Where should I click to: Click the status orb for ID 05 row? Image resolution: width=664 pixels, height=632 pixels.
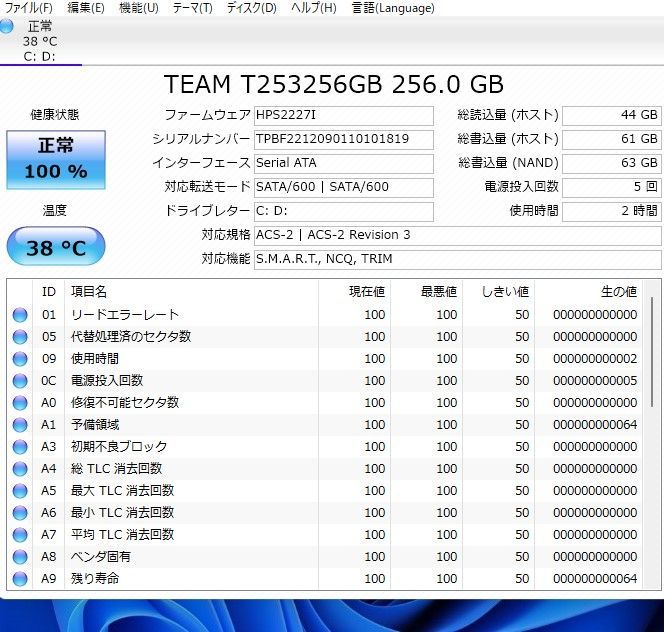click(20, 337)
